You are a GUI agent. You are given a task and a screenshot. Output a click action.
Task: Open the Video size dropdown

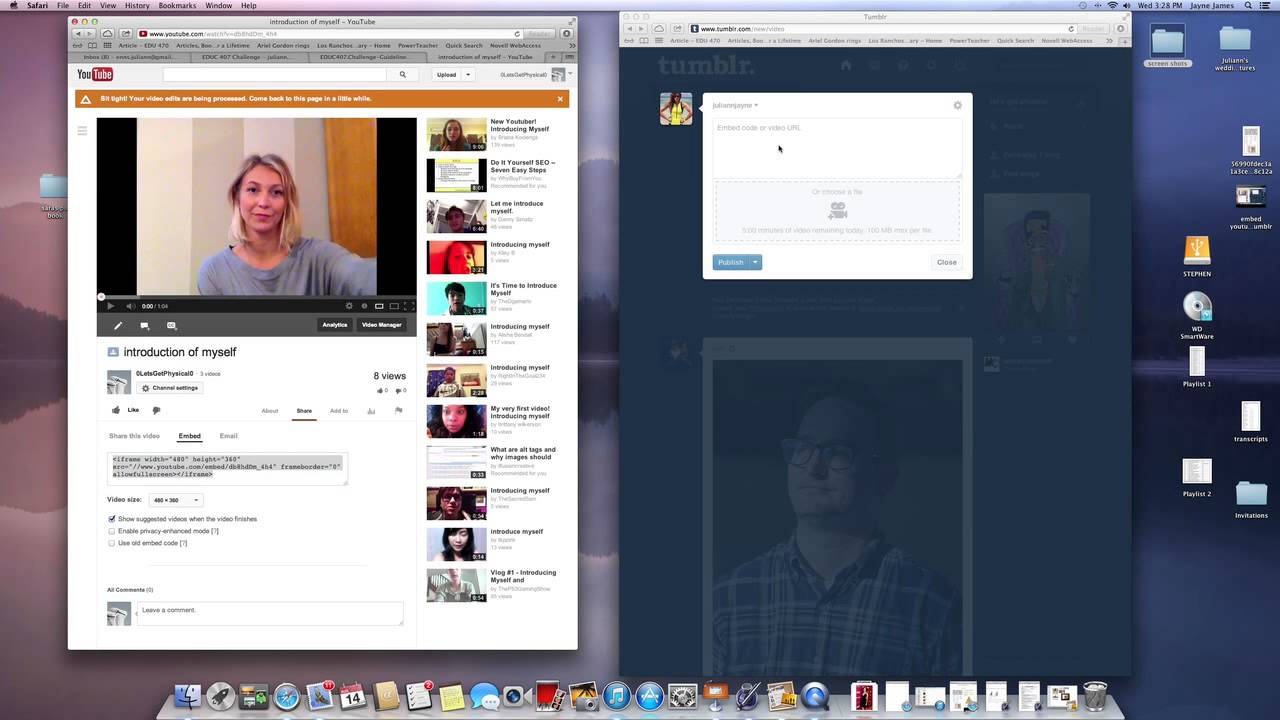pyautogui.click(x=175, y=500)
